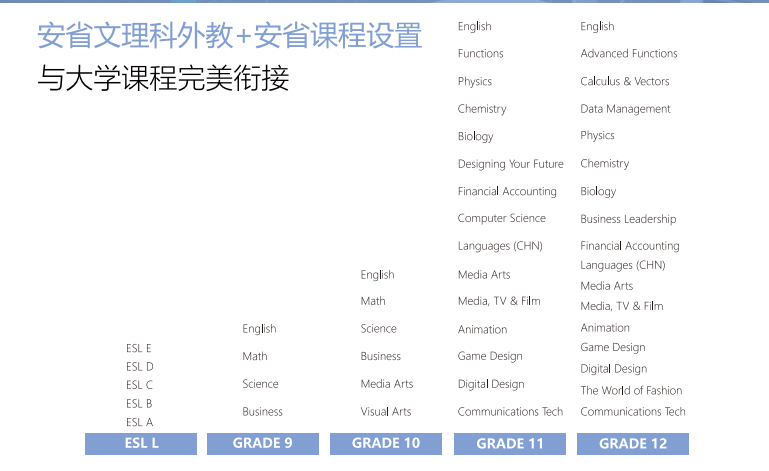Click the GRADE 11 label box
This screenshot has height=471, width=769.
[x=510, y=444]
